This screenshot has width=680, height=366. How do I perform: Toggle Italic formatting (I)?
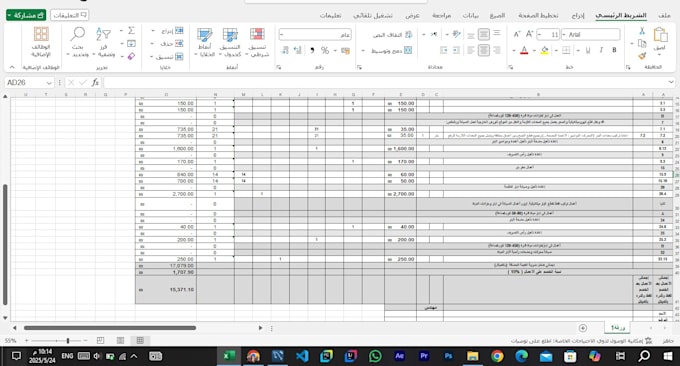pos(601,50)
